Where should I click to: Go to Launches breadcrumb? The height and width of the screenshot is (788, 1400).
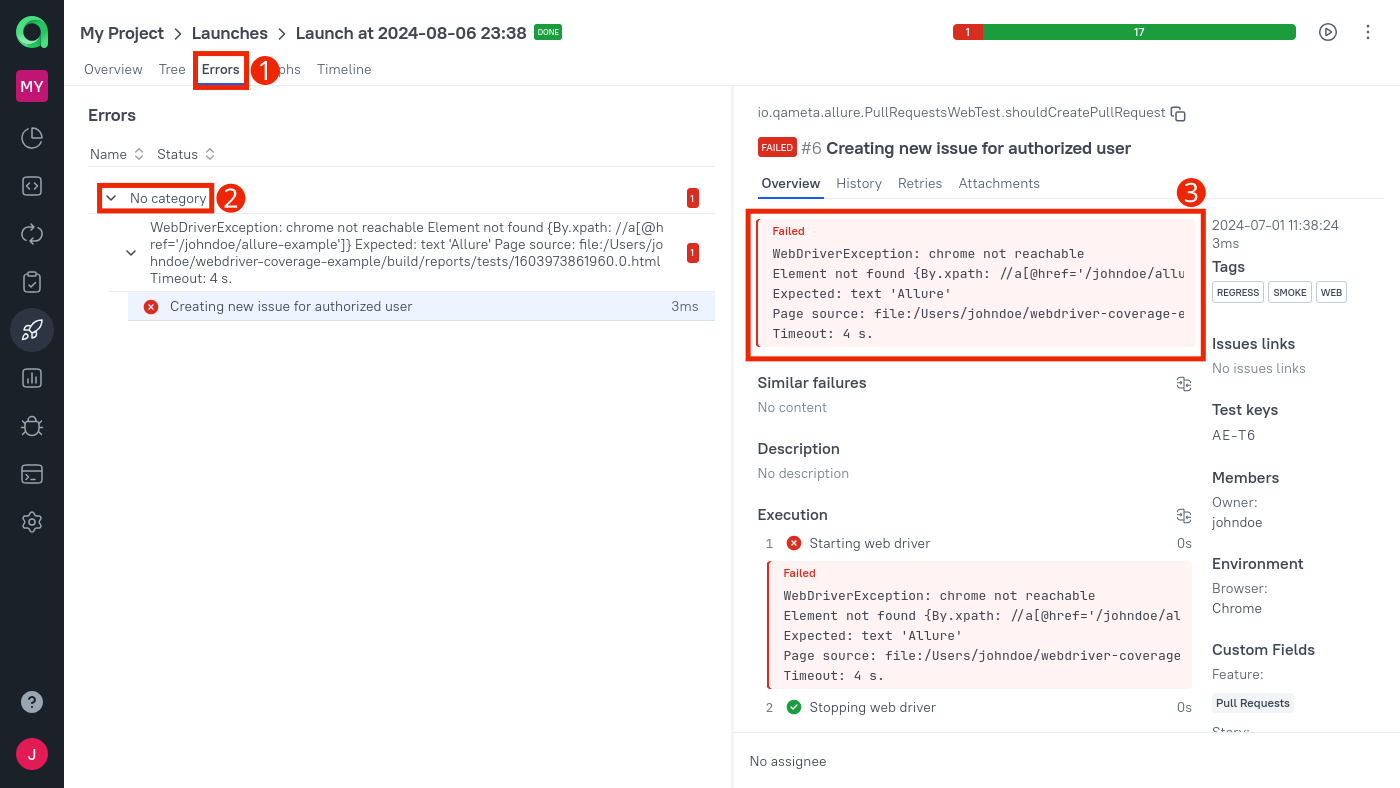click(x=230, y=33)
